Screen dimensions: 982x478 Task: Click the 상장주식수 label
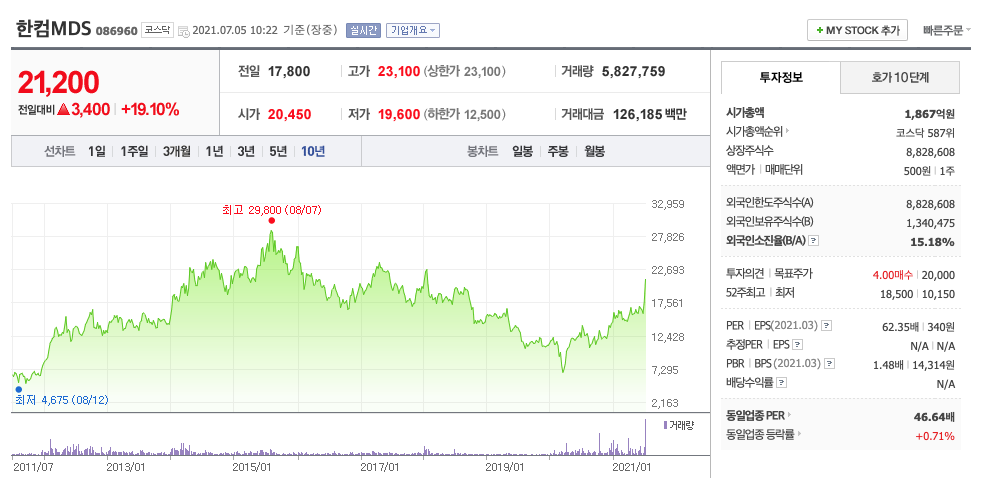(x=750, y=150)
